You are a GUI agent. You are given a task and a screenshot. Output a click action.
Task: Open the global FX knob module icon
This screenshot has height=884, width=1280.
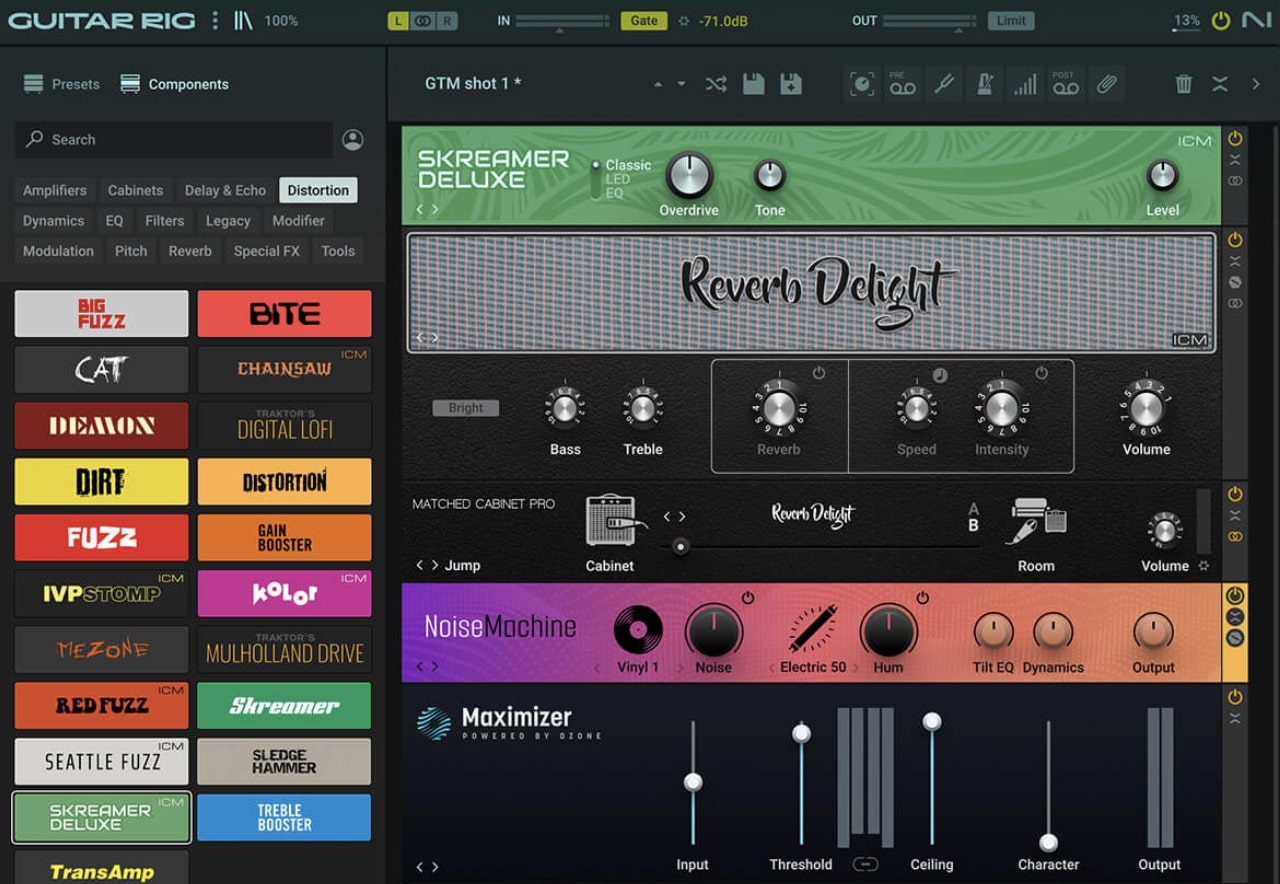coord(861,84)
